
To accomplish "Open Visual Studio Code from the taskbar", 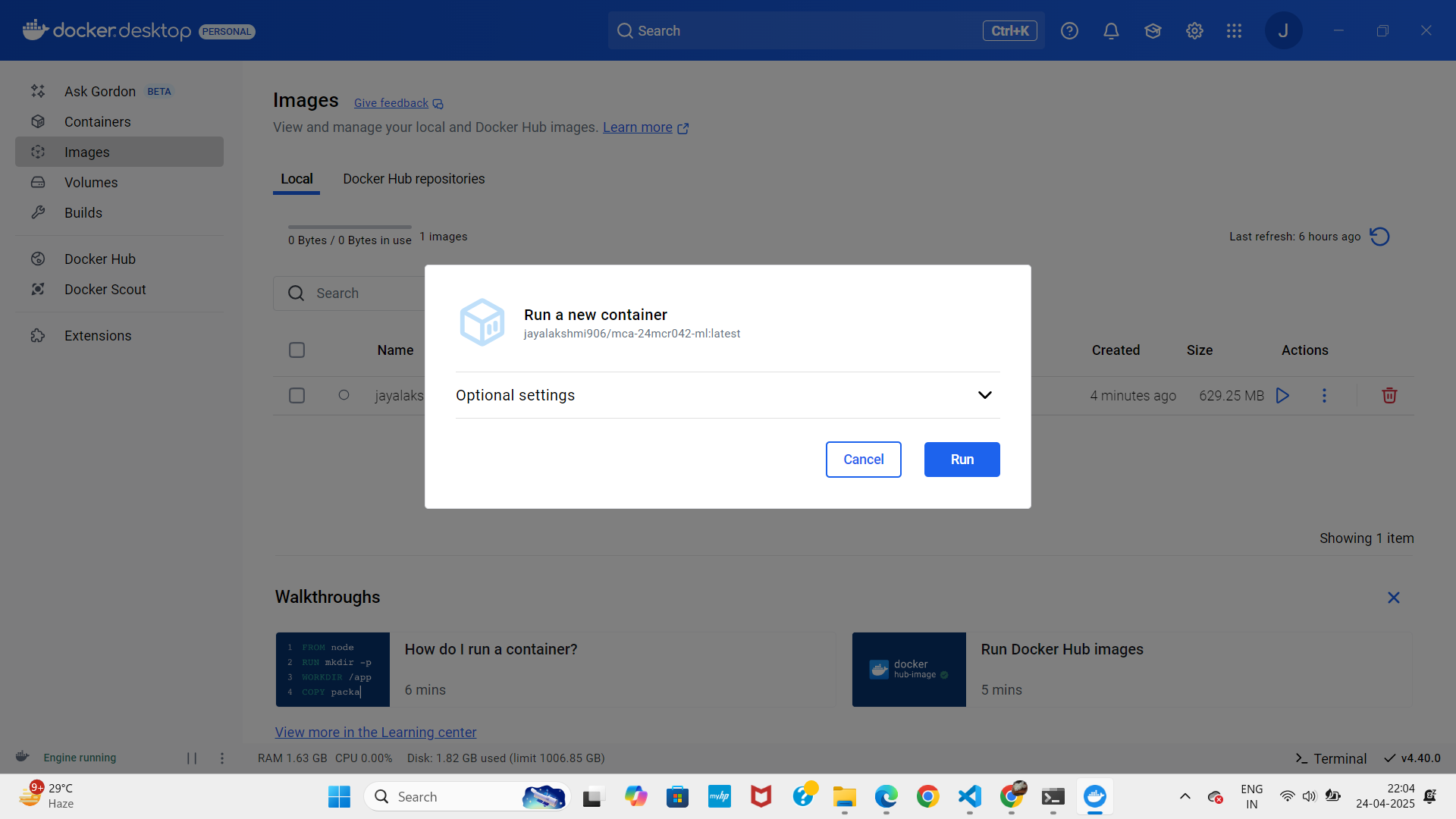I will point(970,796).
